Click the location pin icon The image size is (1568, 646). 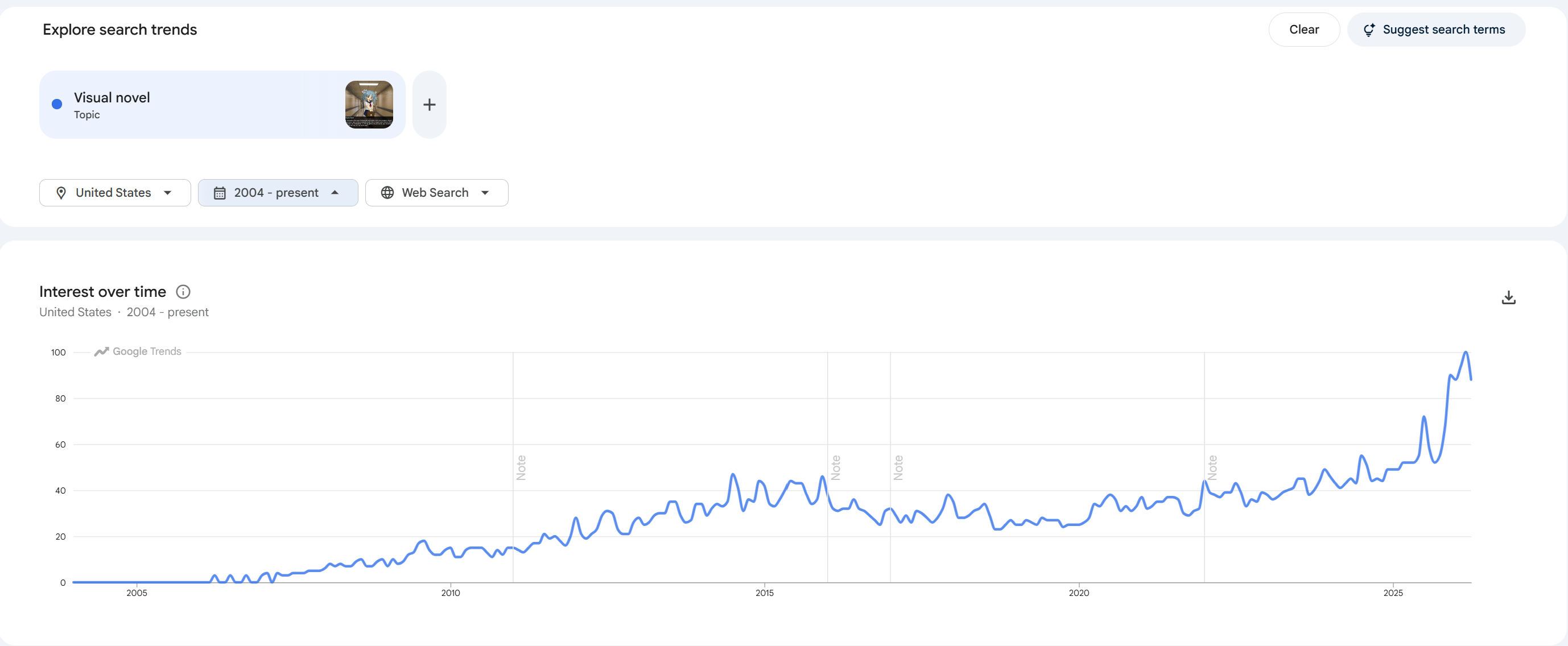(61, 193)
